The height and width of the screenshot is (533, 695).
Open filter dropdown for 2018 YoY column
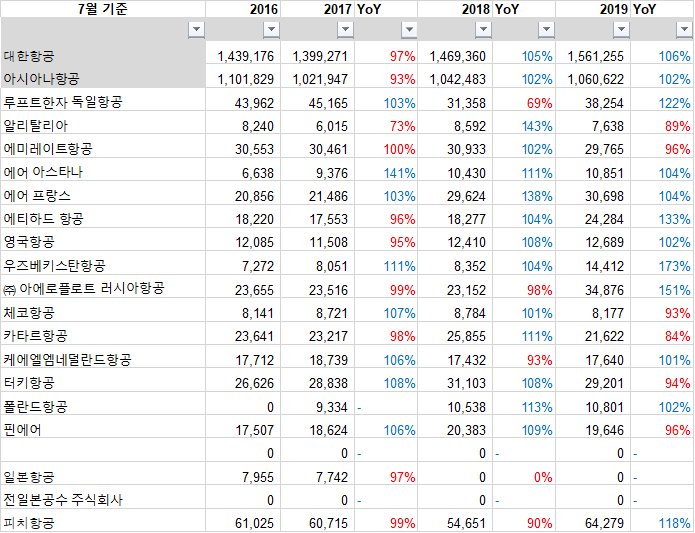[x=547, y=30]
